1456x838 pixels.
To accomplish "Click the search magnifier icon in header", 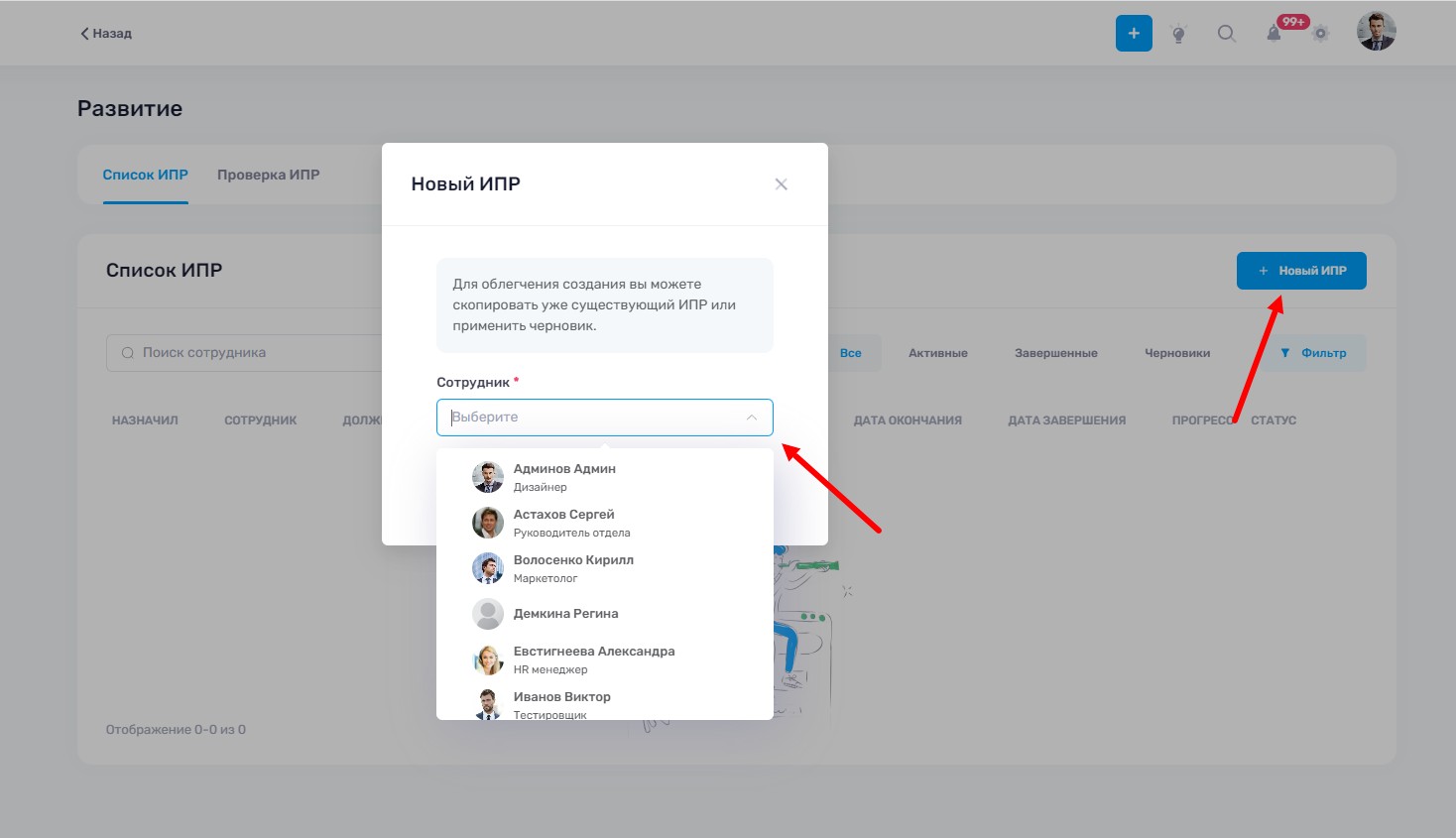I will coord(1226,34).
